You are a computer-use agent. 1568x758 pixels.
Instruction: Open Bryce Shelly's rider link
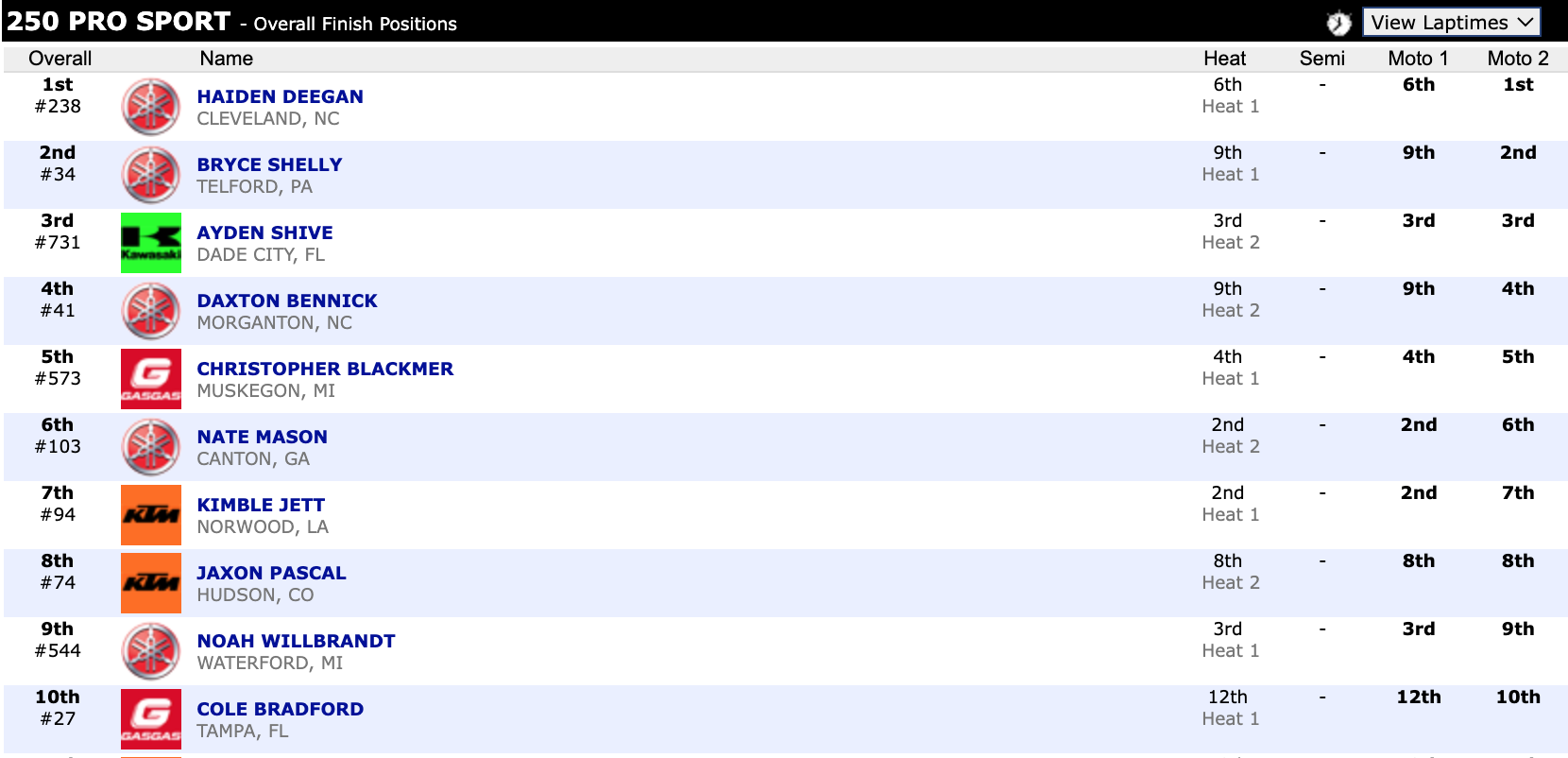269,164
